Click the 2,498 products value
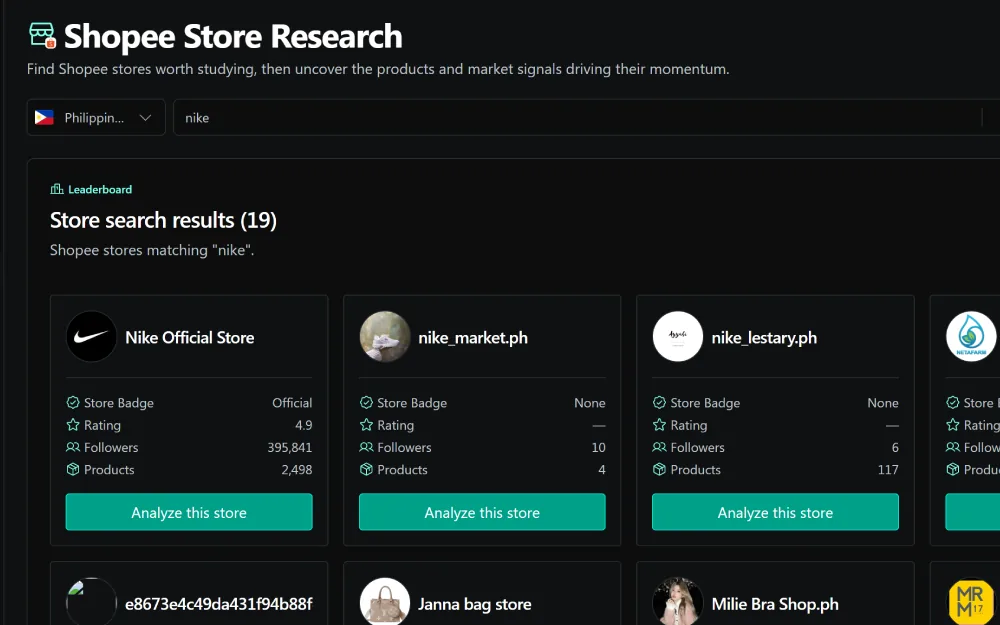The height and width of the screenshot is (625, 1000). click(x=297, y=470)
